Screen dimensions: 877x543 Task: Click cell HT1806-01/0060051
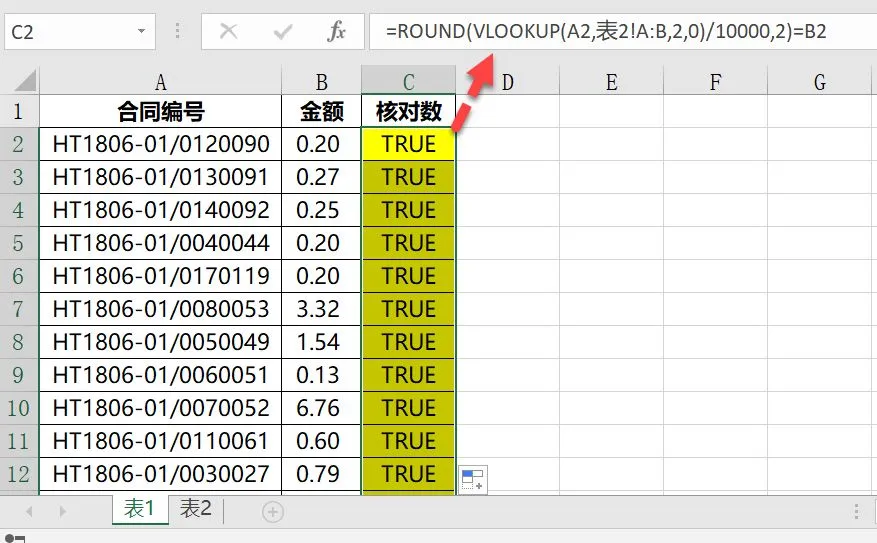161,375
